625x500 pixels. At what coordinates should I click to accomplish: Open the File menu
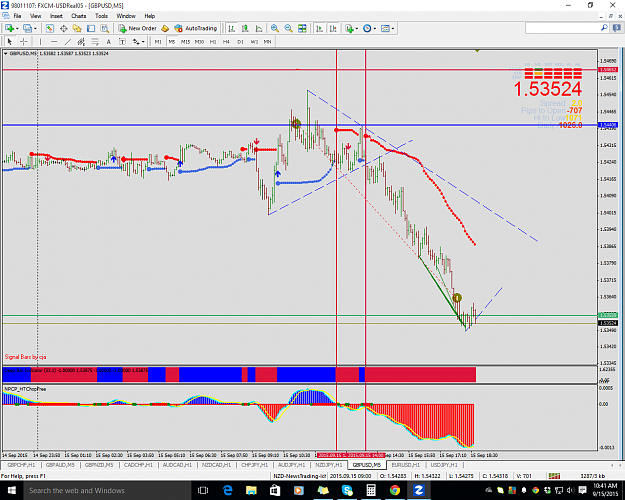pyautogui.click(x=17, y=16)
